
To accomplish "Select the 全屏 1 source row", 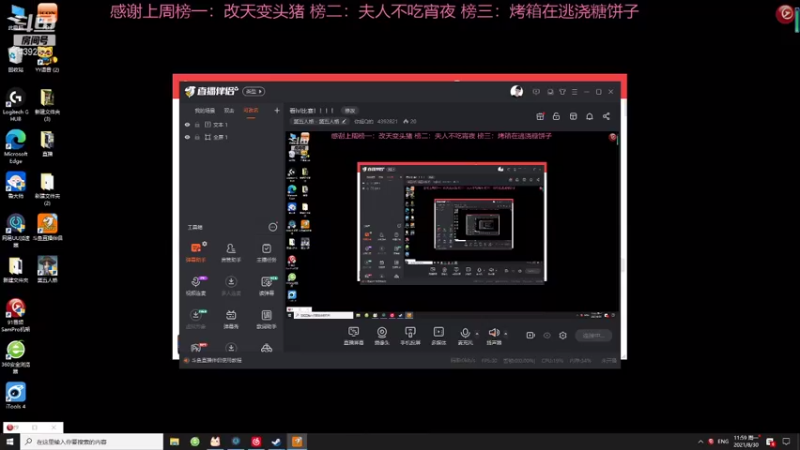I will point(232,137).
